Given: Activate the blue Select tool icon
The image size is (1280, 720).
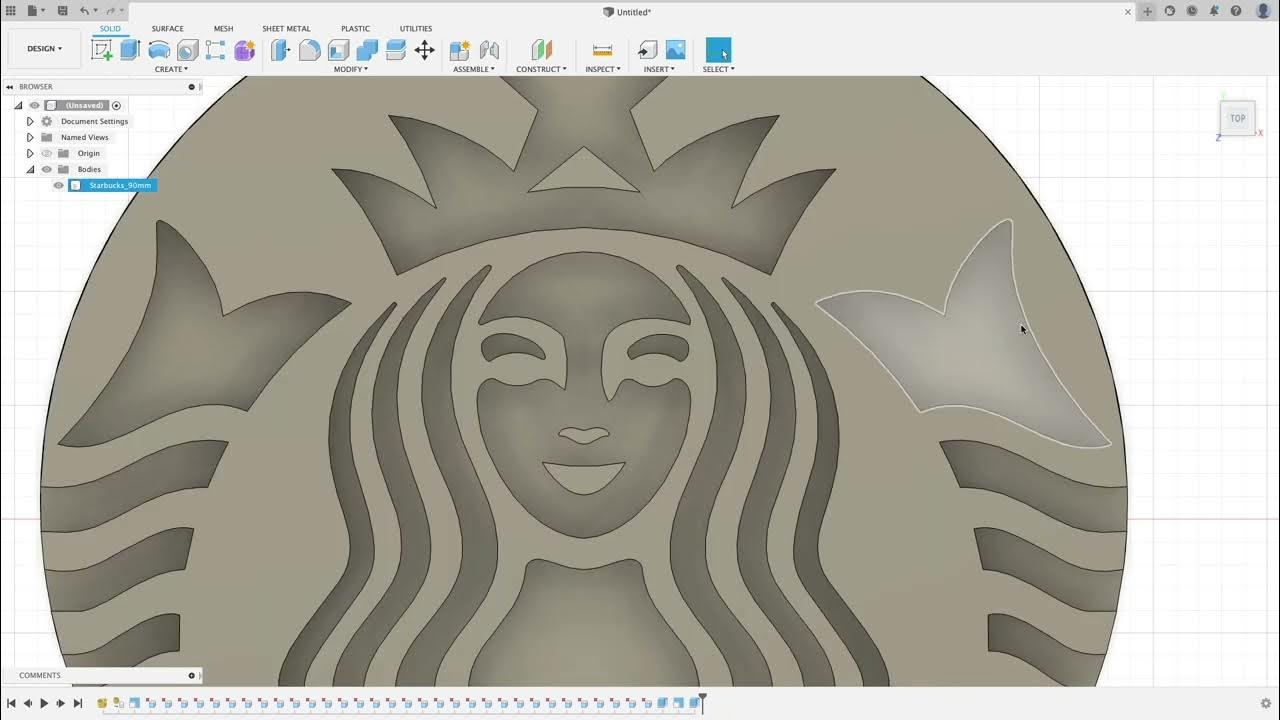Looking at the screenshot, I should (x=718, y=50).
